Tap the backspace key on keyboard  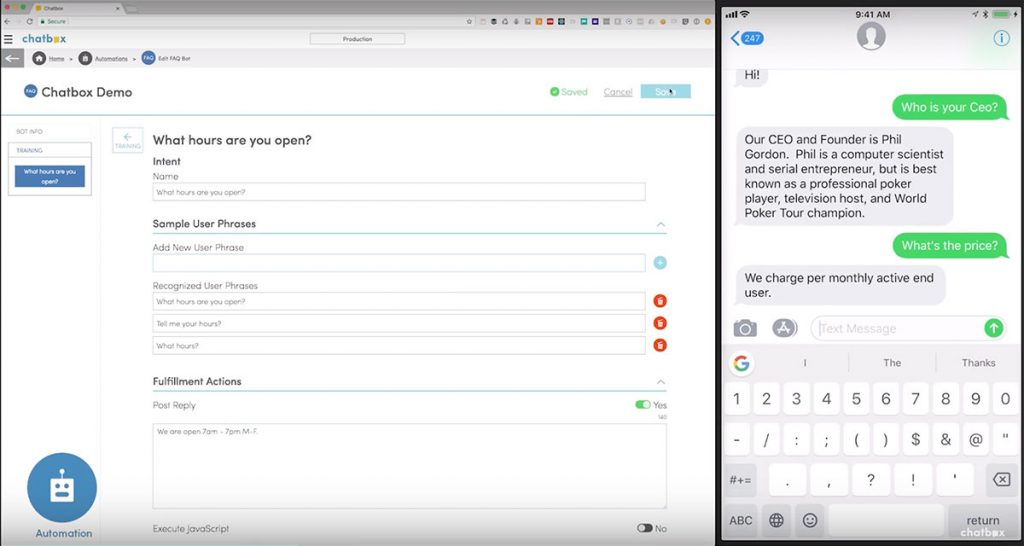tap(1001, 480)
